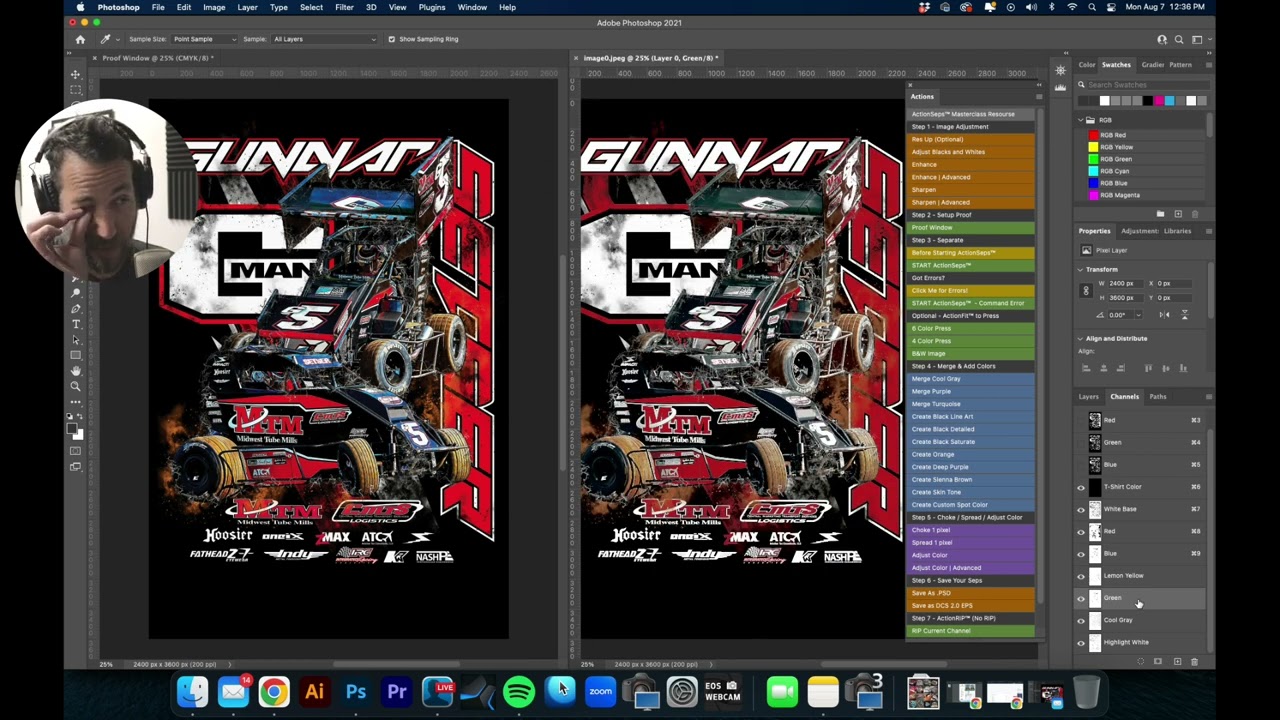Screen dimensions: 1280x720
Task: Select the Type tool
Action: [x=76, y=324]
